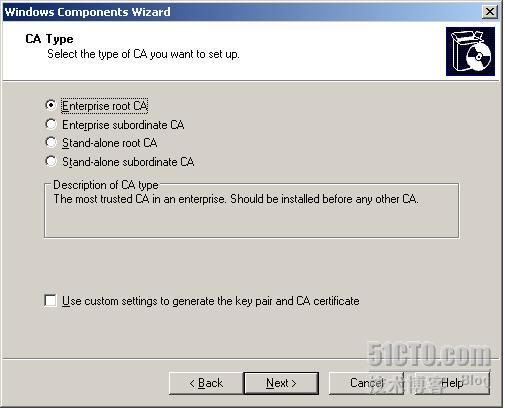Click the 'Description of CA type' group label
505x408 pixels.
pos(106,185)
